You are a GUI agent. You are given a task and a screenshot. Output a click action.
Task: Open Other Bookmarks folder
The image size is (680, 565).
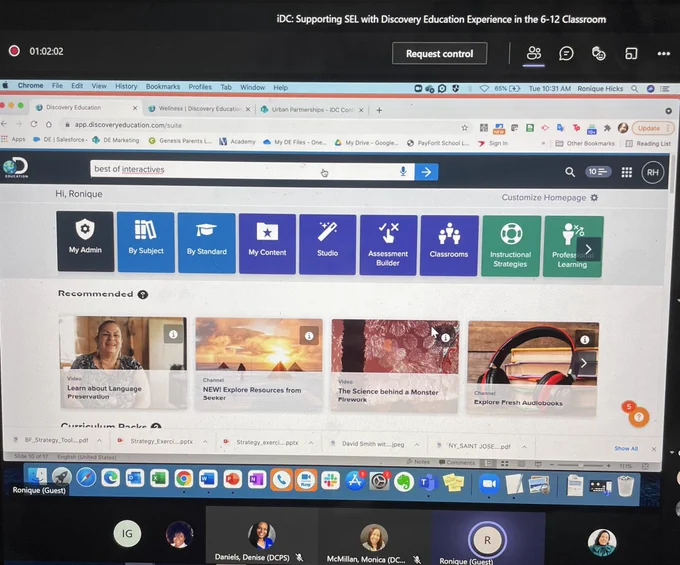tap(585, 143)
